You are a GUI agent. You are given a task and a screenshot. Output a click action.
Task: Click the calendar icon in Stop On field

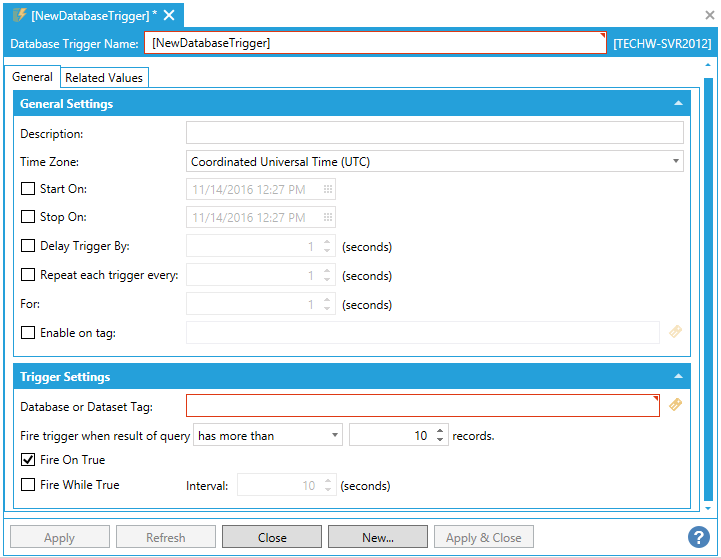pos(327,217)
